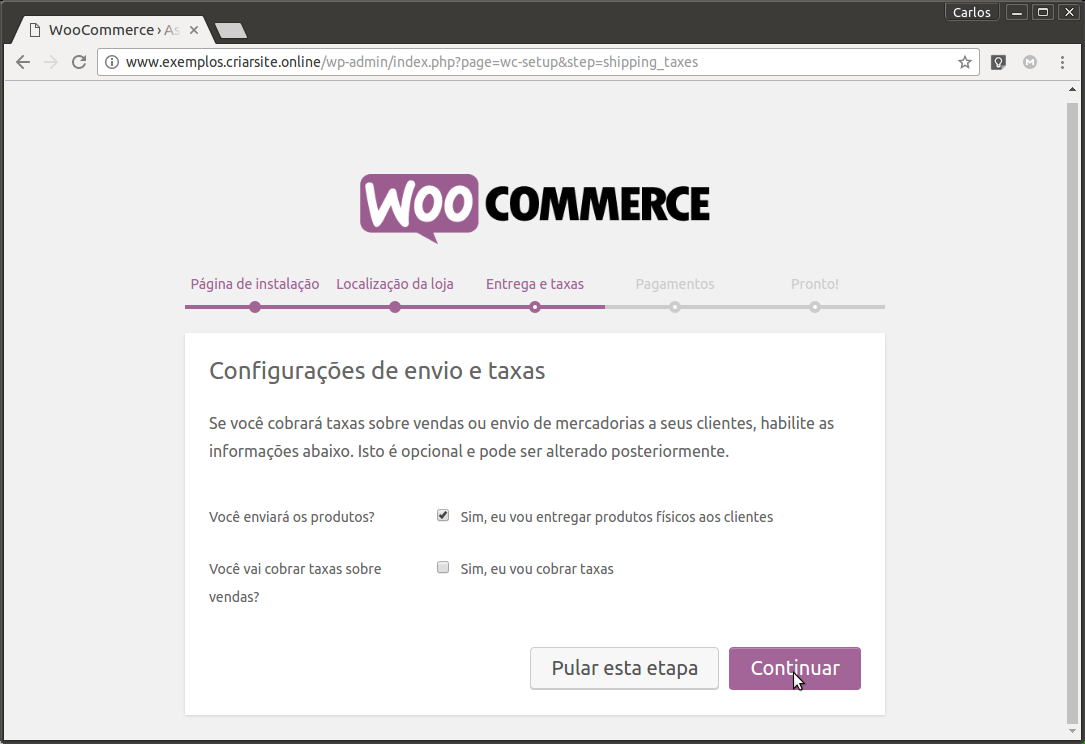Click 'Pular esta etapa' button
The width and height of the screenshot is (1085, 744).
click(x=624, y=668)
